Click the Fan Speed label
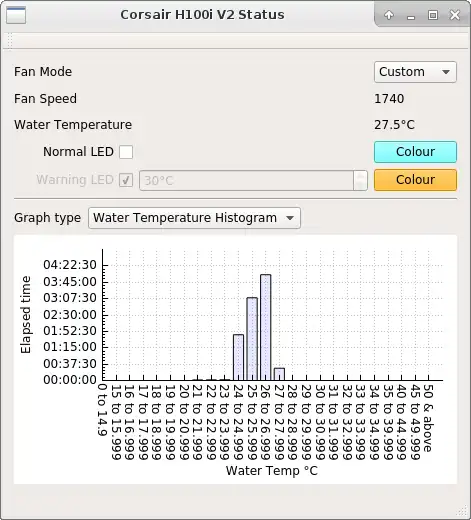 45,99
